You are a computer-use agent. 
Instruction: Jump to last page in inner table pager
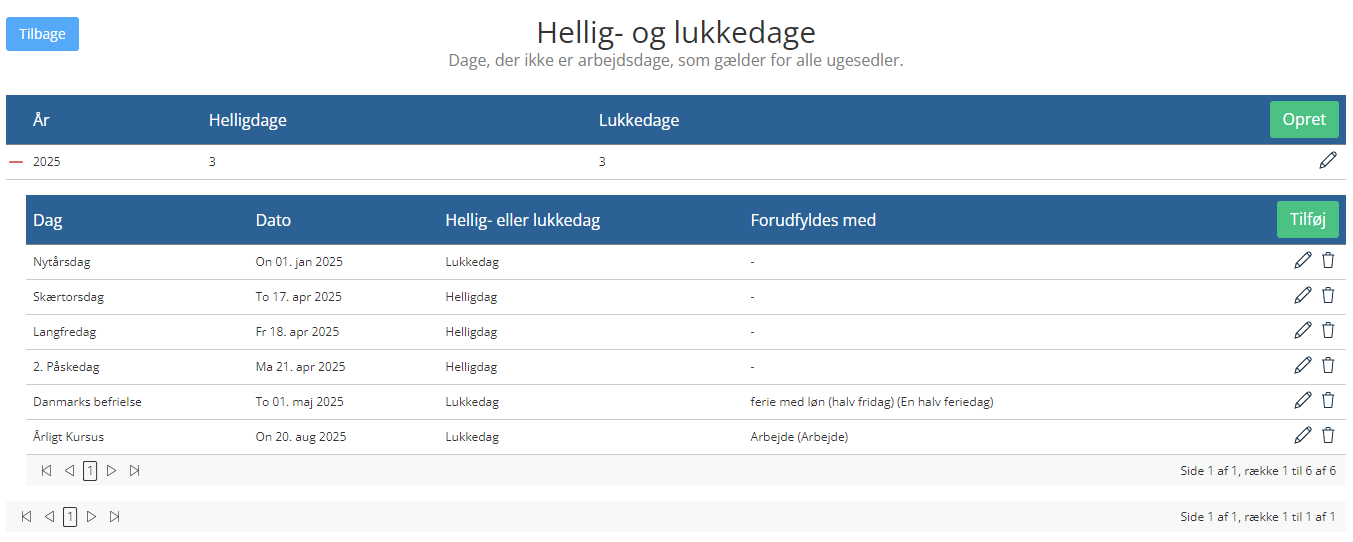135,470
